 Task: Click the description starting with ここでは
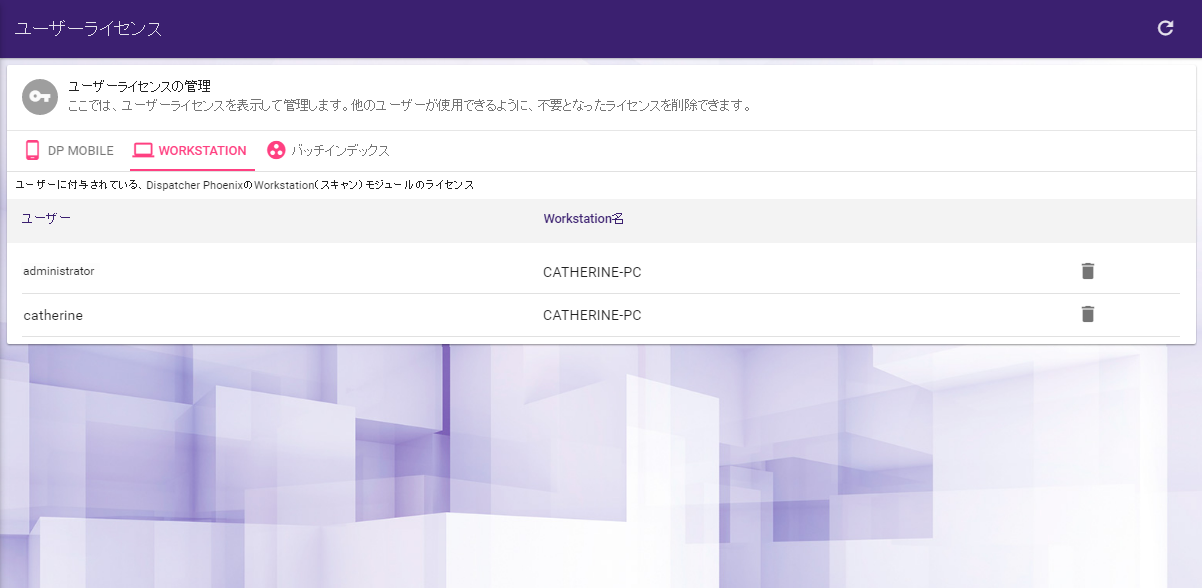(409, 105)
